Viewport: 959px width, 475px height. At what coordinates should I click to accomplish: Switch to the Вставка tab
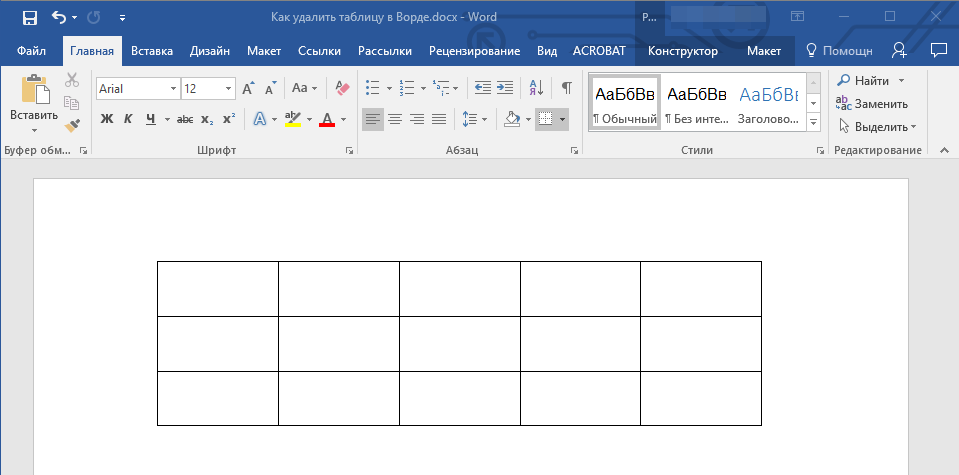[x=152, y=50]
